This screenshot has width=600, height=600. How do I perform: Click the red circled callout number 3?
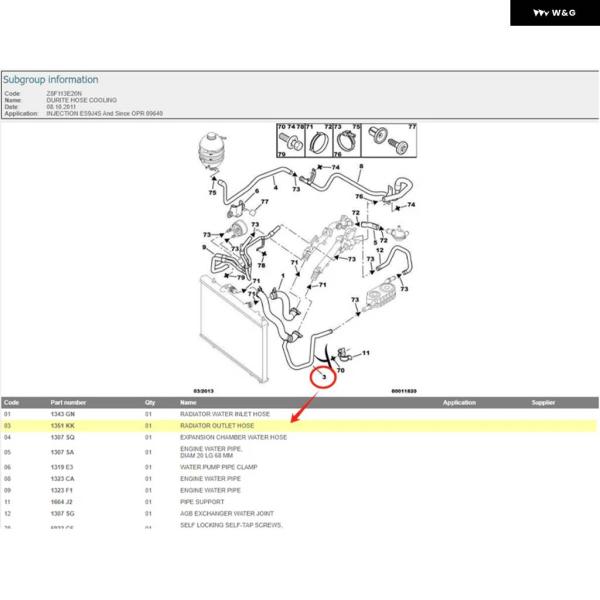pyautogui.click(x=324, y=378)
